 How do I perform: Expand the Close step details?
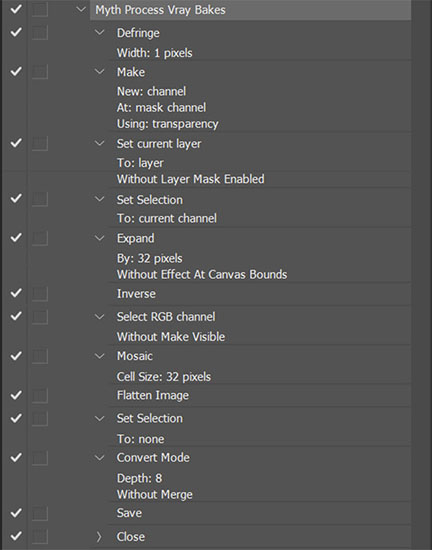(x=99, y=537)
